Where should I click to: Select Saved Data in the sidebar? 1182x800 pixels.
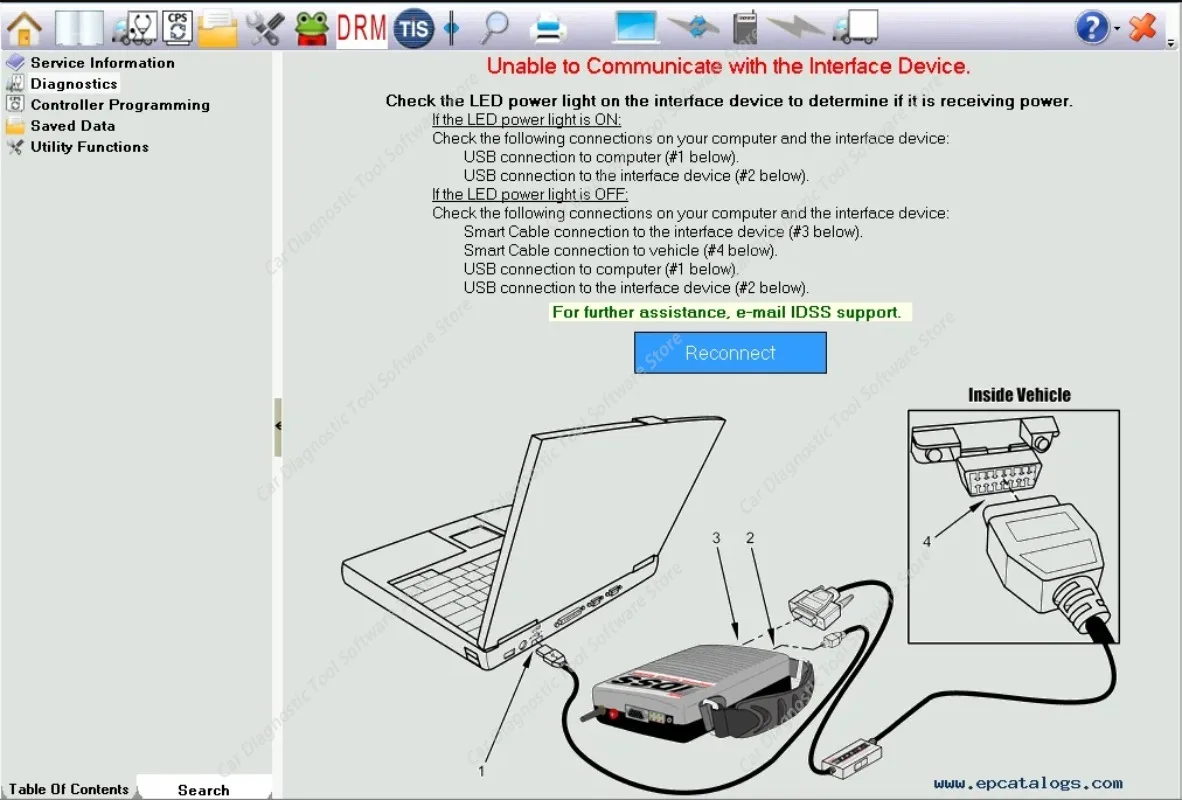pos(72,126)
